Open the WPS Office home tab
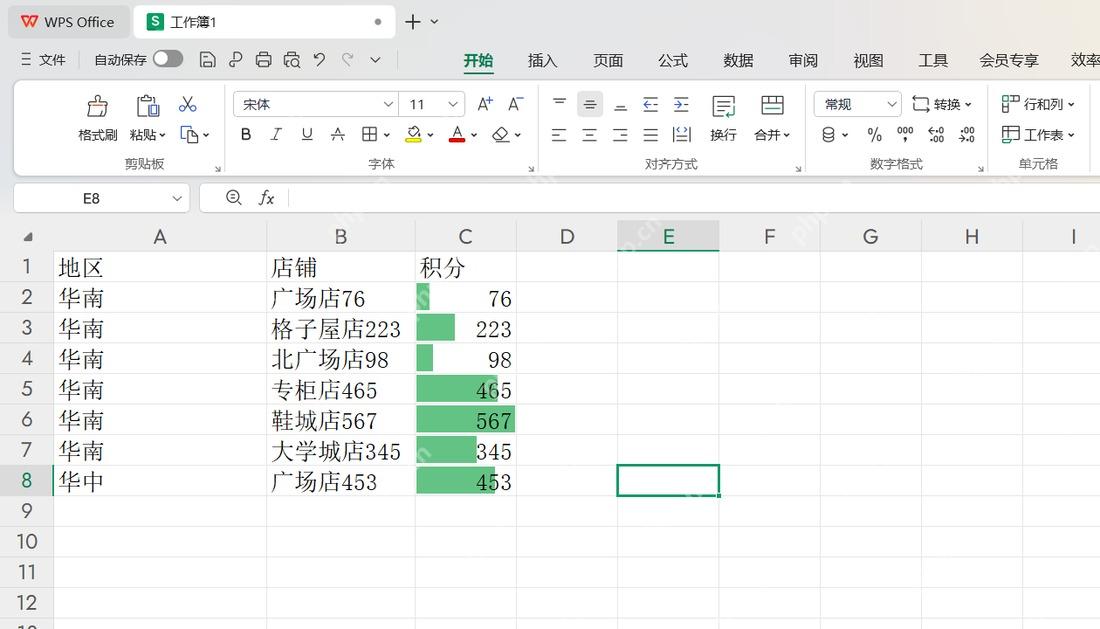The height and width of the screenshot is (629, 1100). (68, 22)
